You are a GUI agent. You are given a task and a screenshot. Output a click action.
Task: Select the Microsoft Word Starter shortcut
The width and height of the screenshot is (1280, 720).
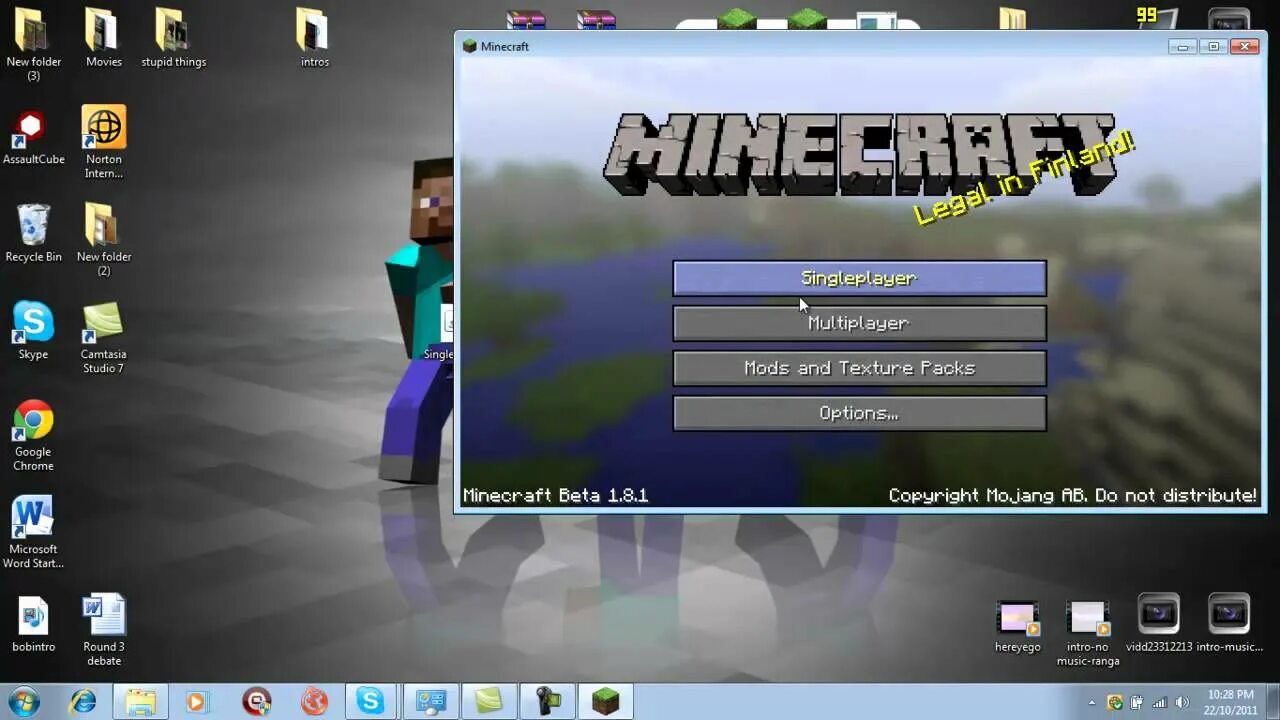(33, 532)
